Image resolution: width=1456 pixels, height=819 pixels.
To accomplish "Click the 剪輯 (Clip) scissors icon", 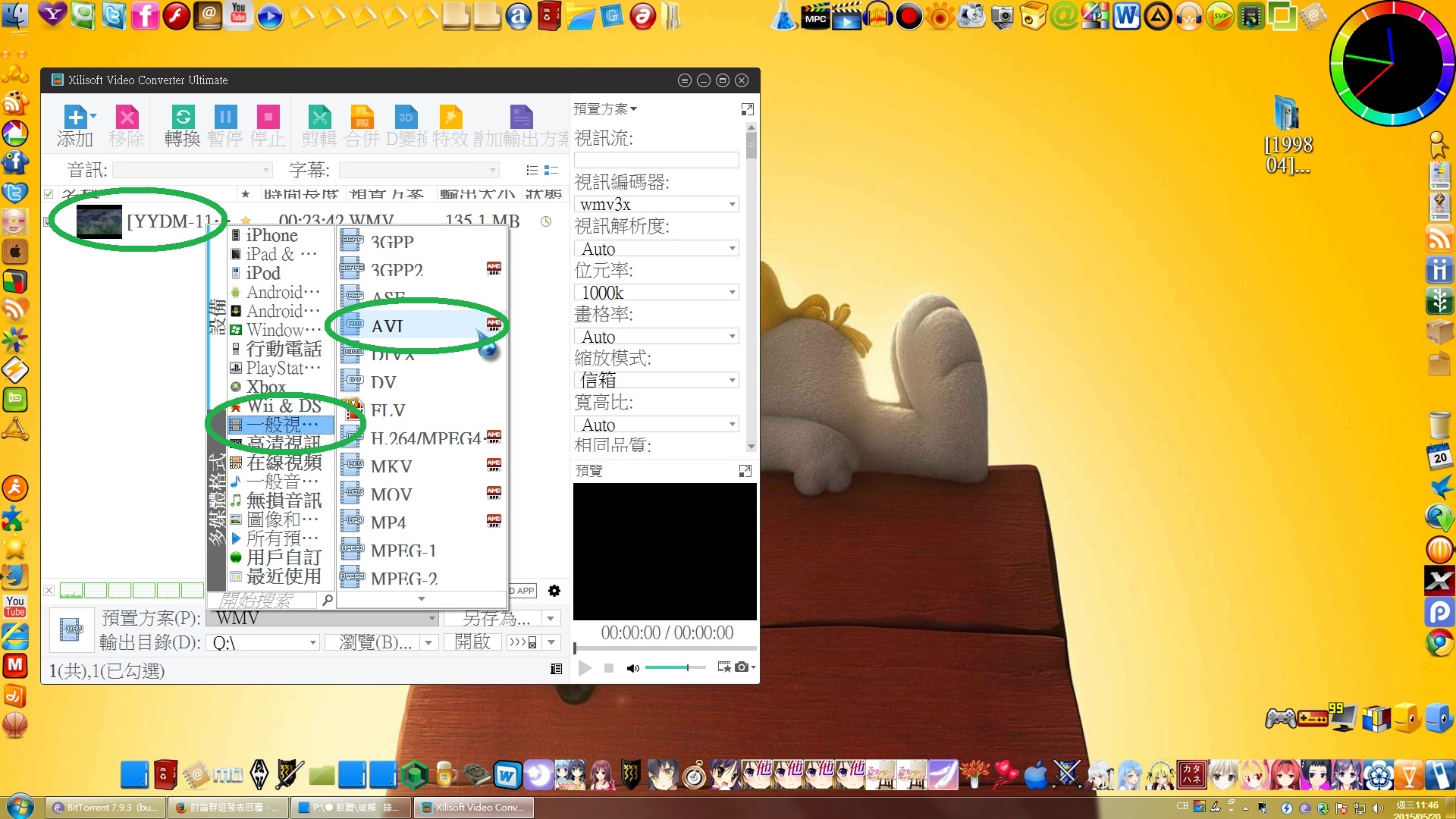I will tap(319, 117).
